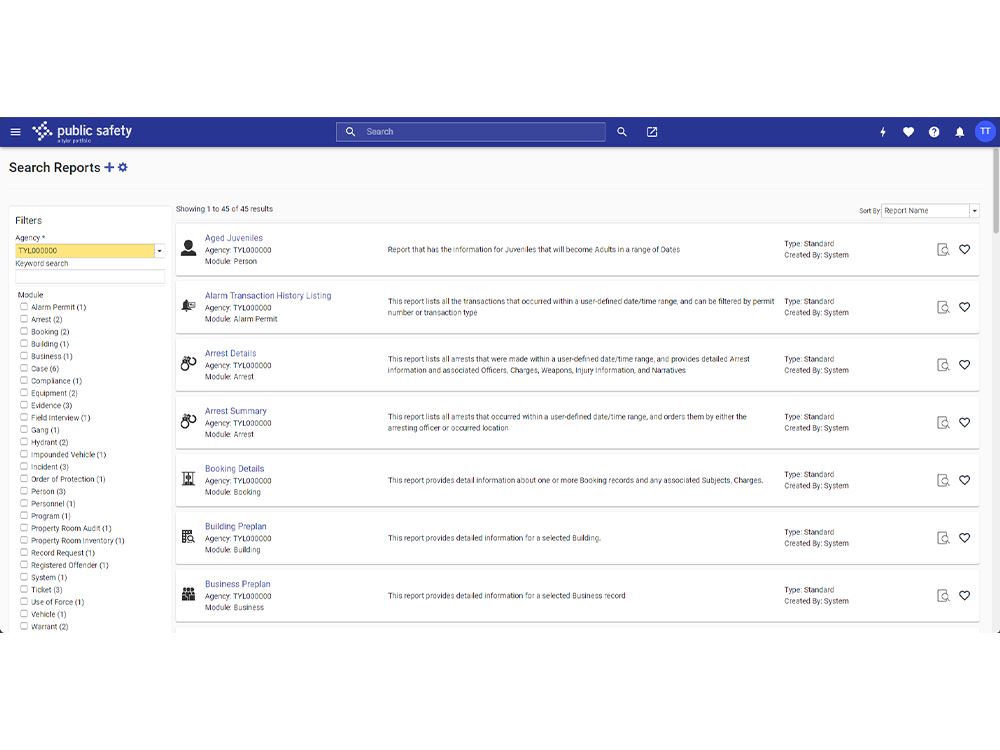Screen dimensions: 1000x750
Task: Open notifications bell icon
Action: pyautogui.click(x=959, y=132)
